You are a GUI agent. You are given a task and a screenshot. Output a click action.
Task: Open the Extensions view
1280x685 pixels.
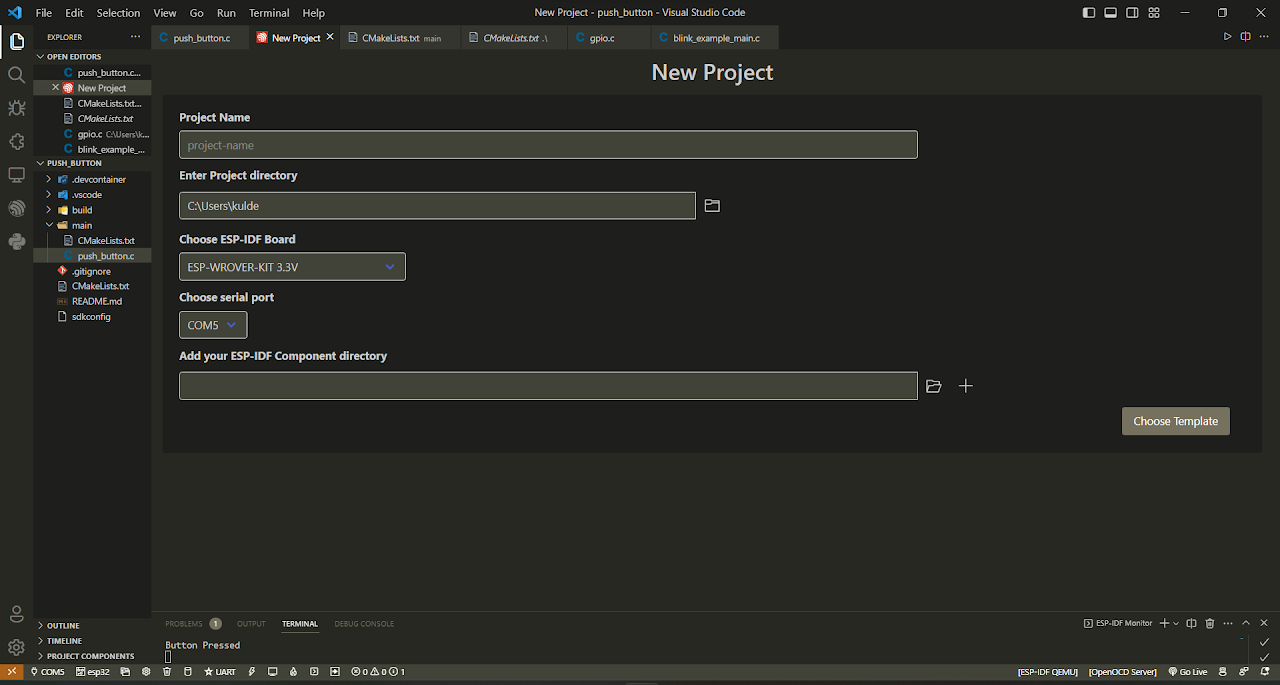pyautogui.click(x=16, y=142)
